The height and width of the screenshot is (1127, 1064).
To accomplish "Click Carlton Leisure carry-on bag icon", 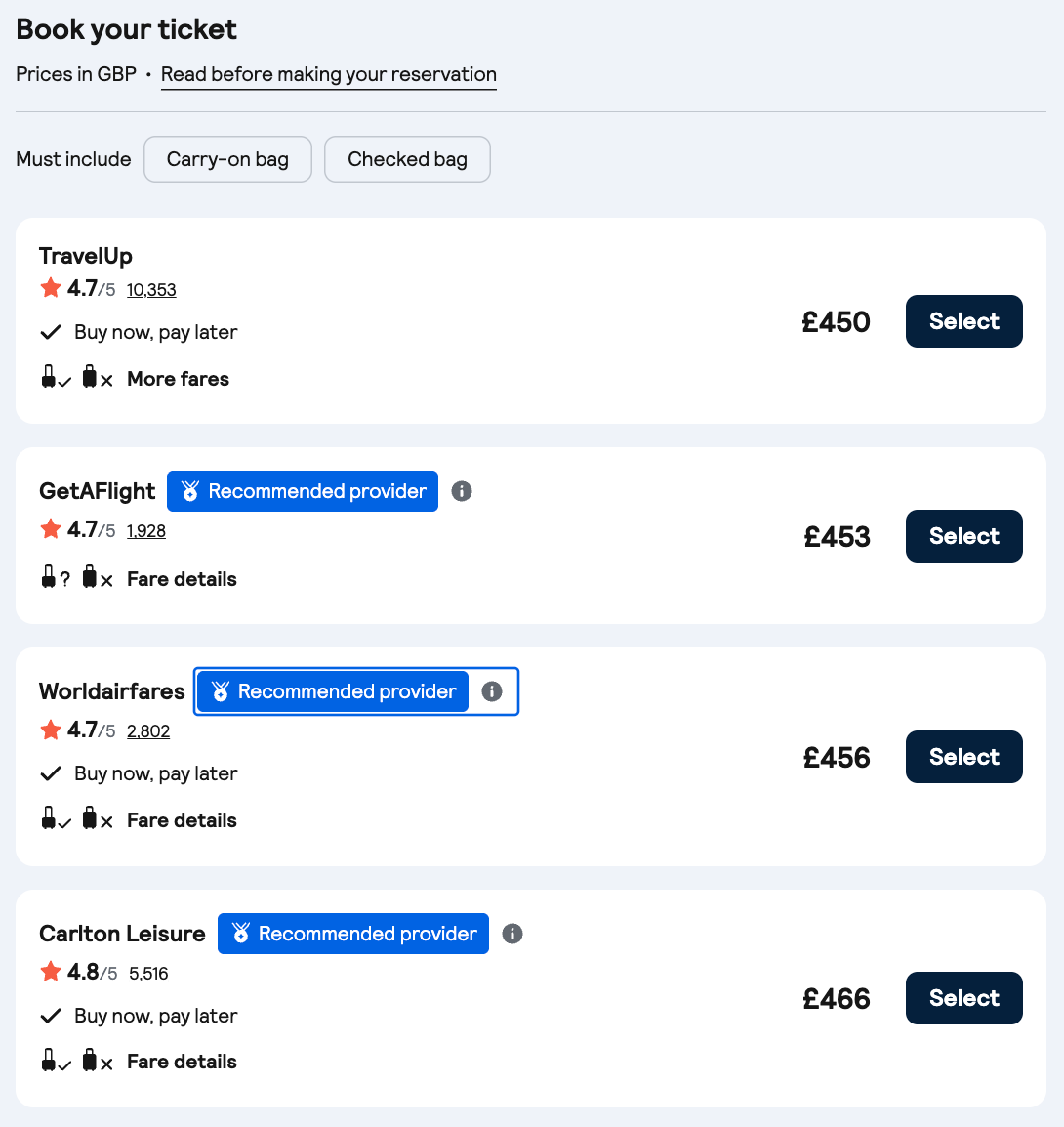I will click(56, 1061).
